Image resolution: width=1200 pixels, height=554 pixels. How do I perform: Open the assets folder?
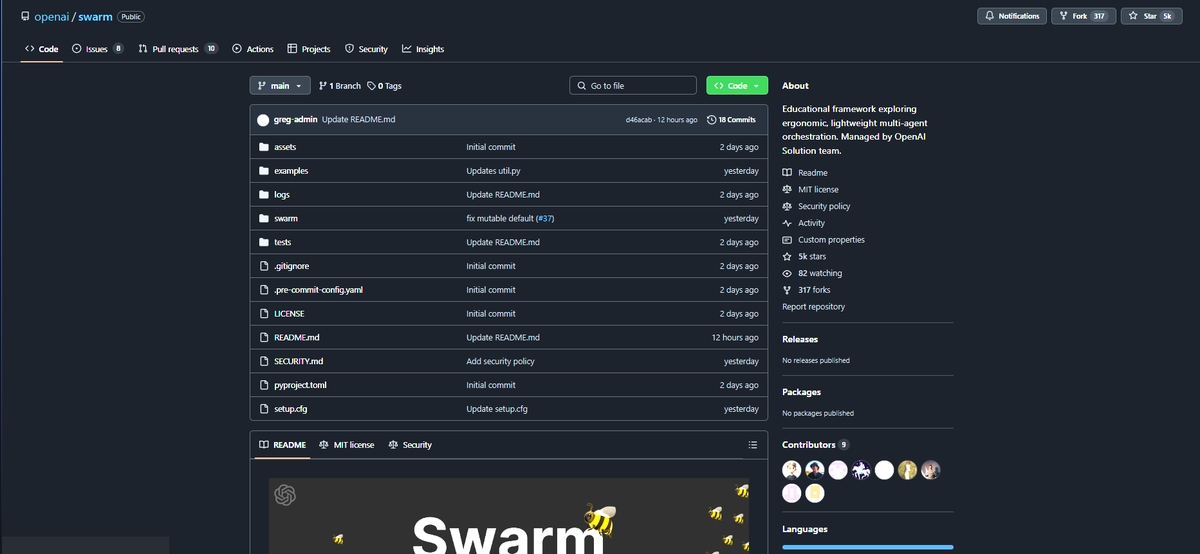284,147
